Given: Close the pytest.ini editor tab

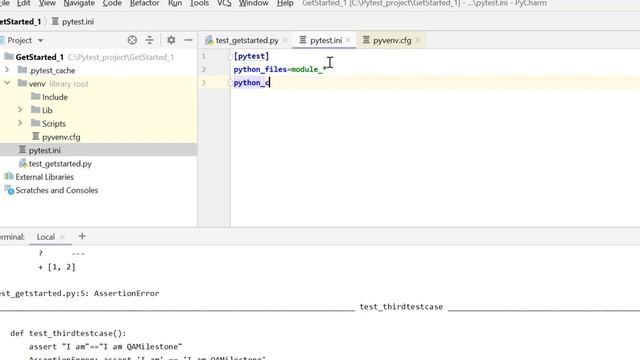Looking at the screenshot, I should coord(348,40).
